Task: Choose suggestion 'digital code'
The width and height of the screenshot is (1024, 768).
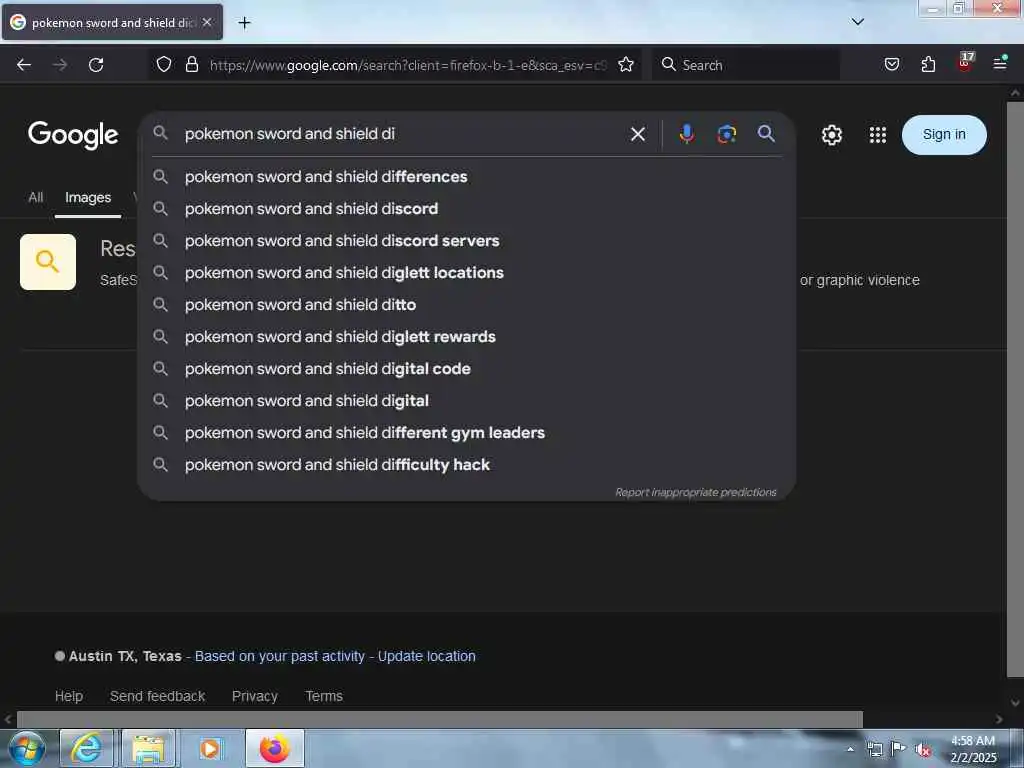Action: 466,369
